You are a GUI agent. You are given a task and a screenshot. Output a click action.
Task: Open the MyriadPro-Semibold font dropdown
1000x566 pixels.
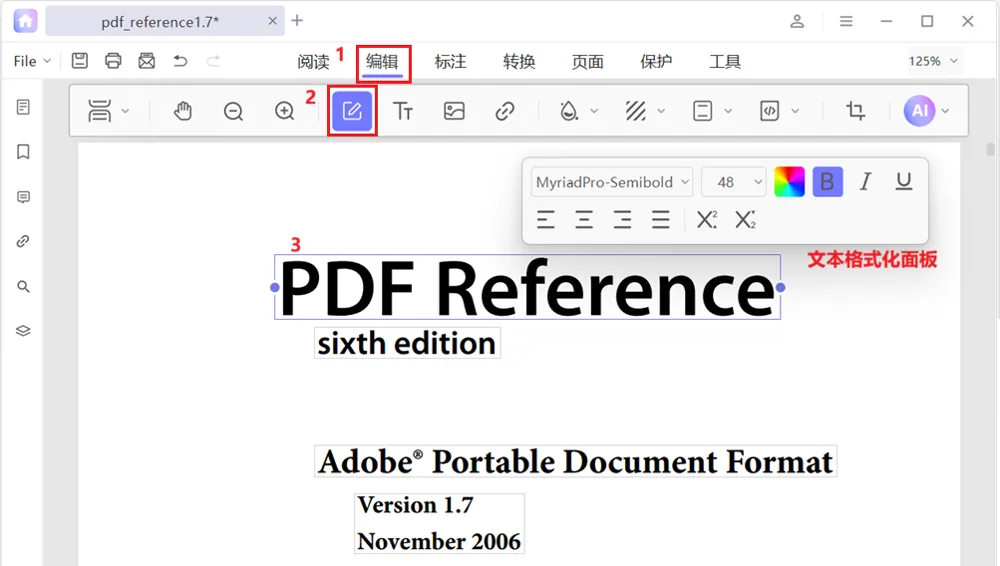pyautogui.click(x=612, y=182)
